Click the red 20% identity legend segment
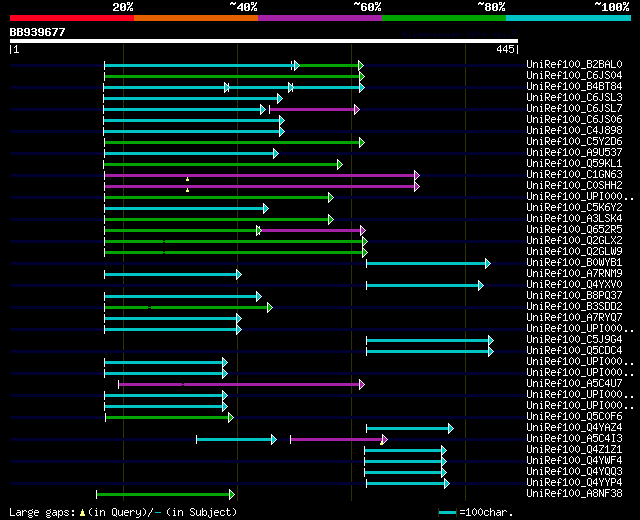Screen dimensions: 640x520 pyautogui.click(x=72, y=18)
